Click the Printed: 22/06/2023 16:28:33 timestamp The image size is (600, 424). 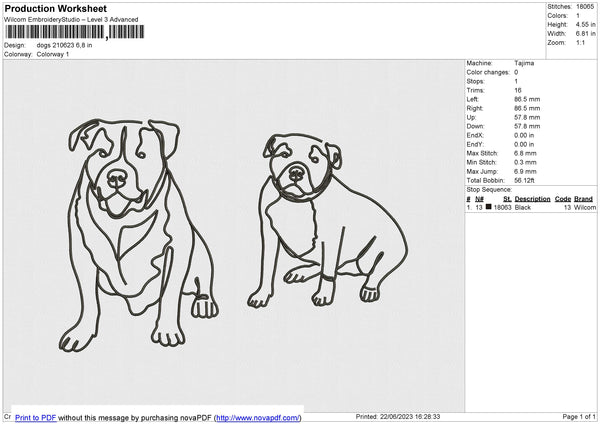click(398, 417)
